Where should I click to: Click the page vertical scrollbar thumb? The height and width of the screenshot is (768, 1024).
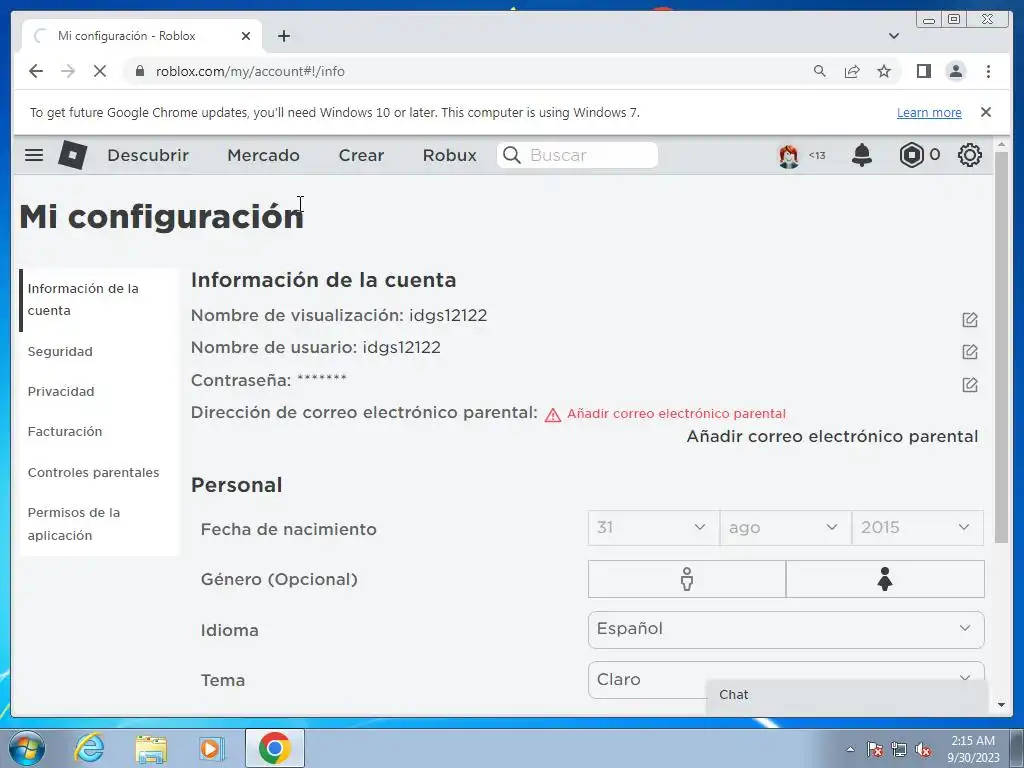pos(1001,346)
